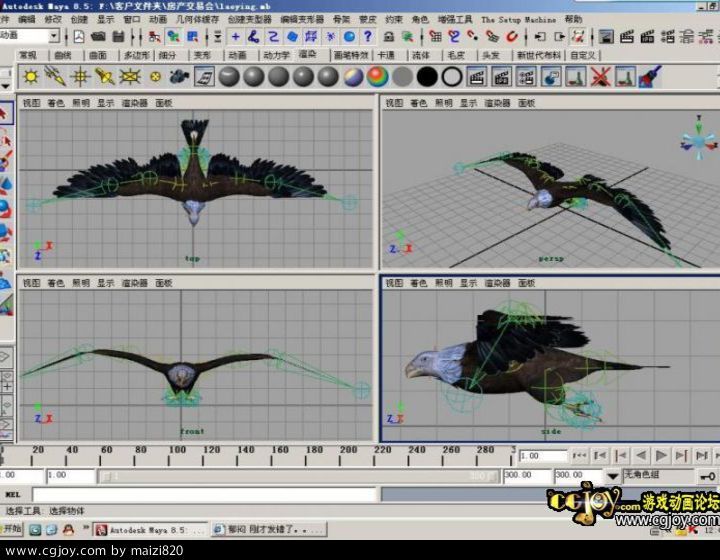Click the sun-shaped directional light shelf icon
720x560 pixels.
[31, 76]
